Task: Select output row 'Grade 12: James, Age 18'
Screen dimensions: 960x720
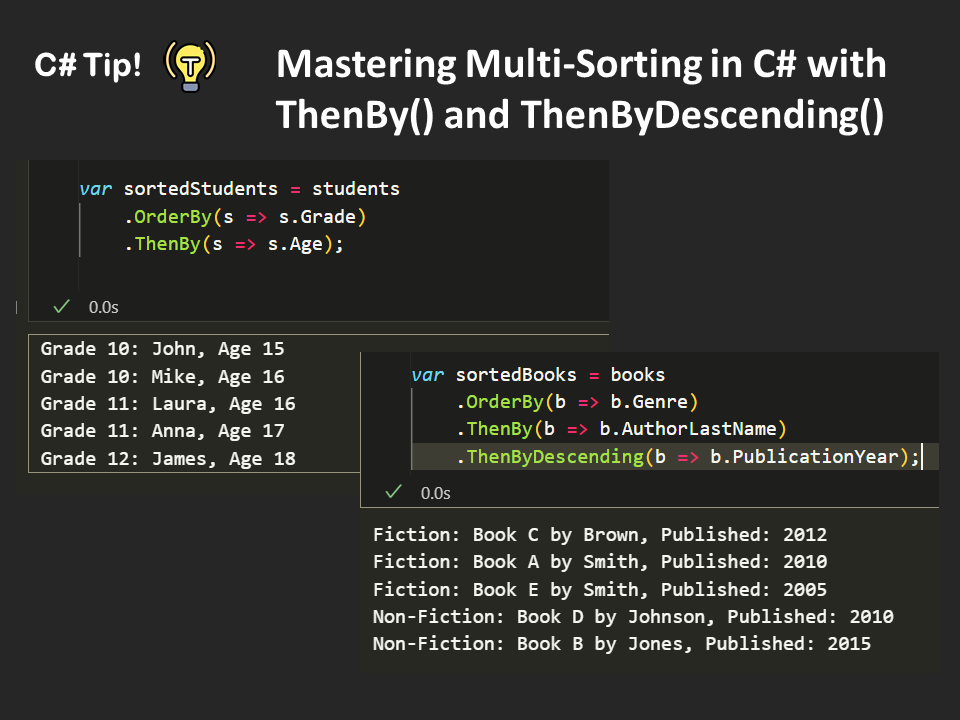Action: (168, 459)
